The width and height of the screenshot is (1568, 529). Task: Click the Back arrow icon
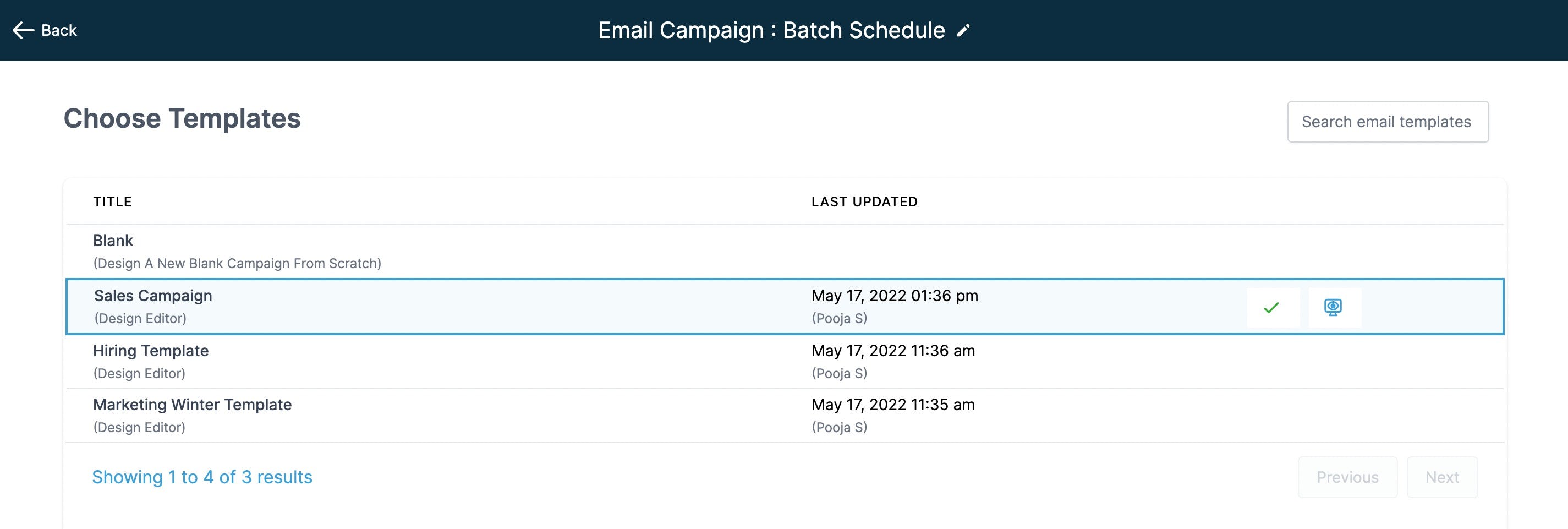pyautogui.click(x=23, y=30)
